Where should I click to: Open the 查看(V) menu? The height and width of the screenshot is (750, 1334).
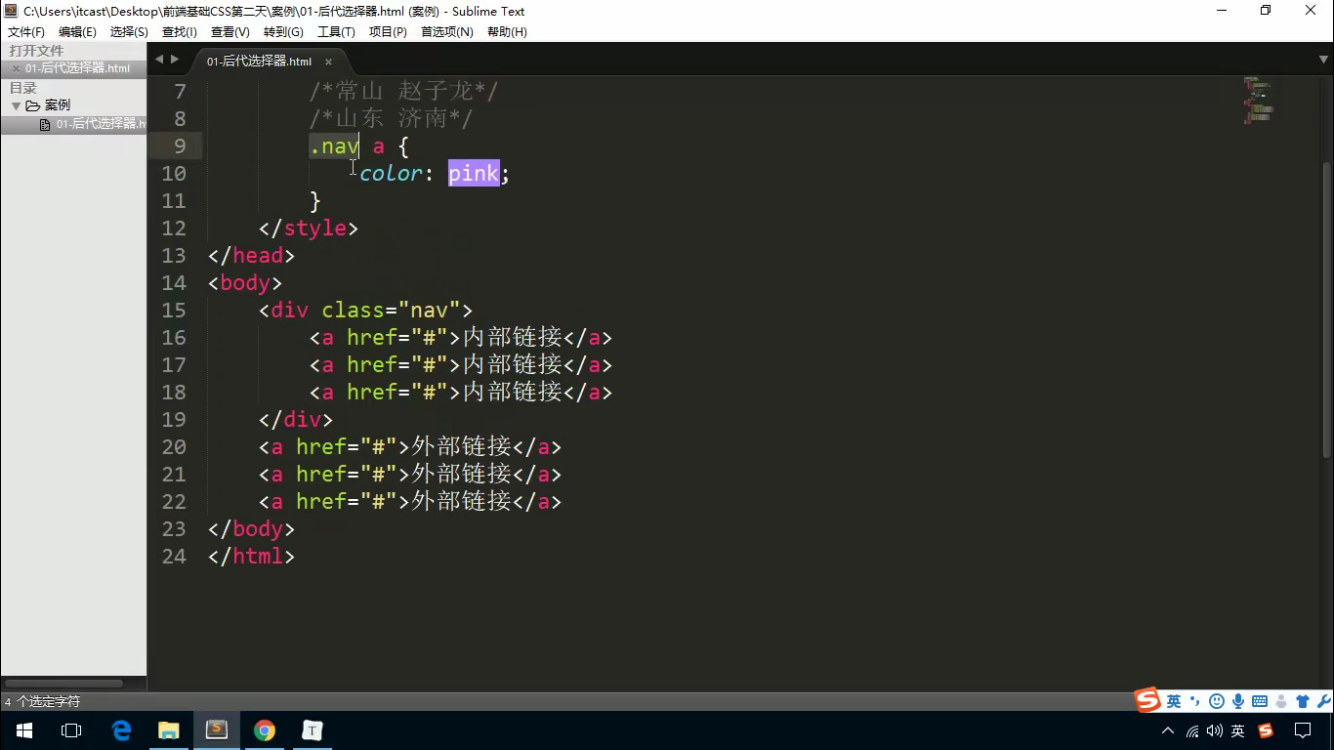(x=230, y=32)
